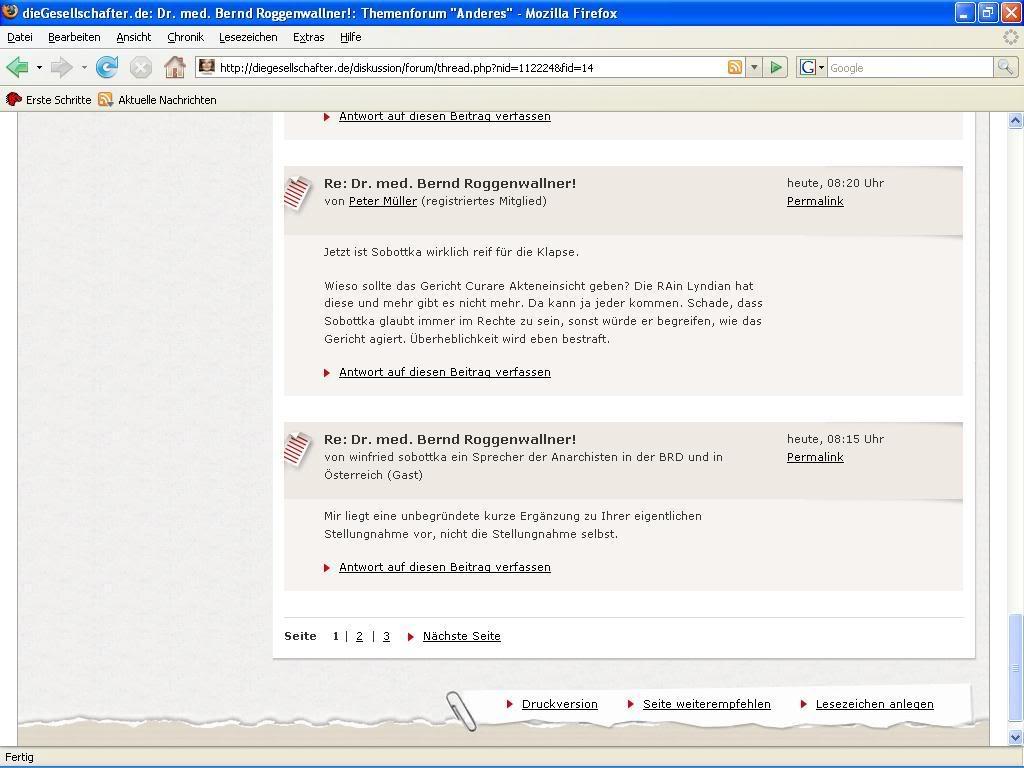The width and height of the screenshot is (1024, 768).
Task: Expand the address bar URL history dropdown
Action: [x=754, y=68]
